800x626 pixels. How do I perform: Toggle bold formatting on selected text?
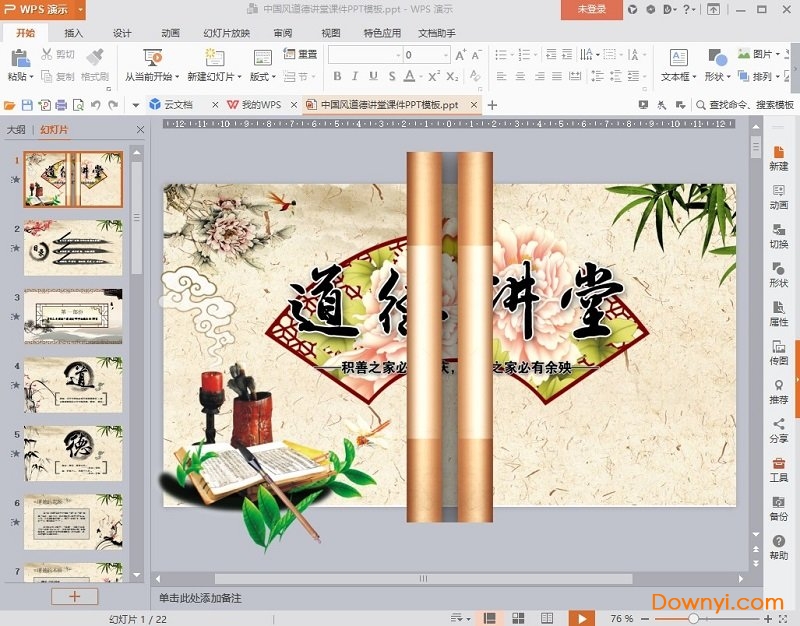point(339,75)
